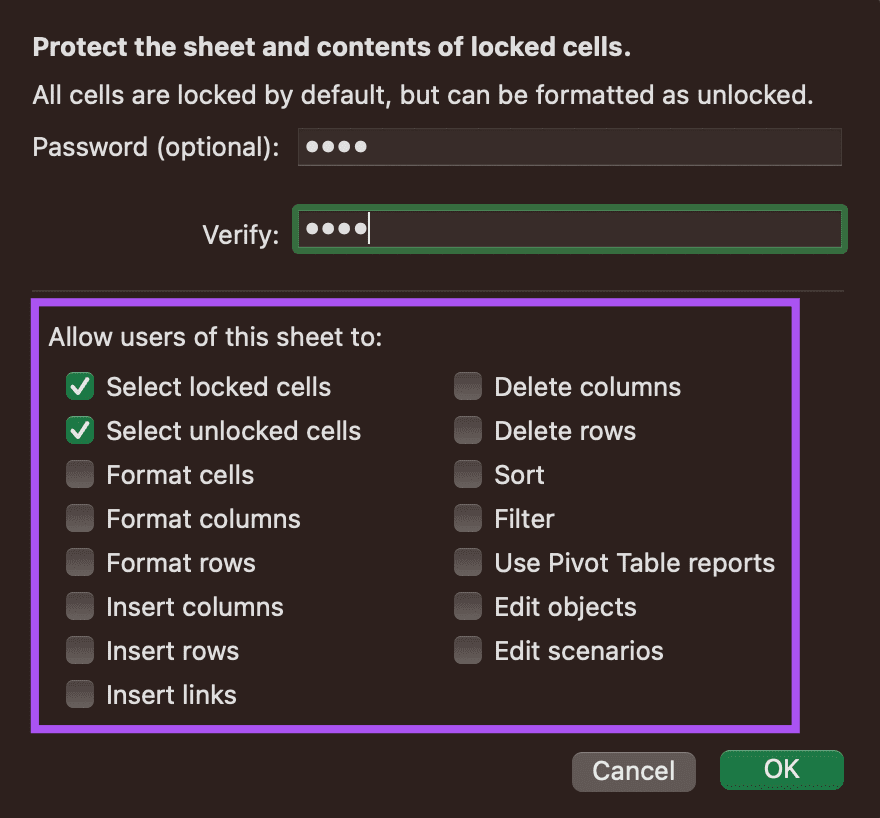Uncheck Select unlocked cells option
Image resolution: width=880 pixels, height=818 pixels.
80,430
